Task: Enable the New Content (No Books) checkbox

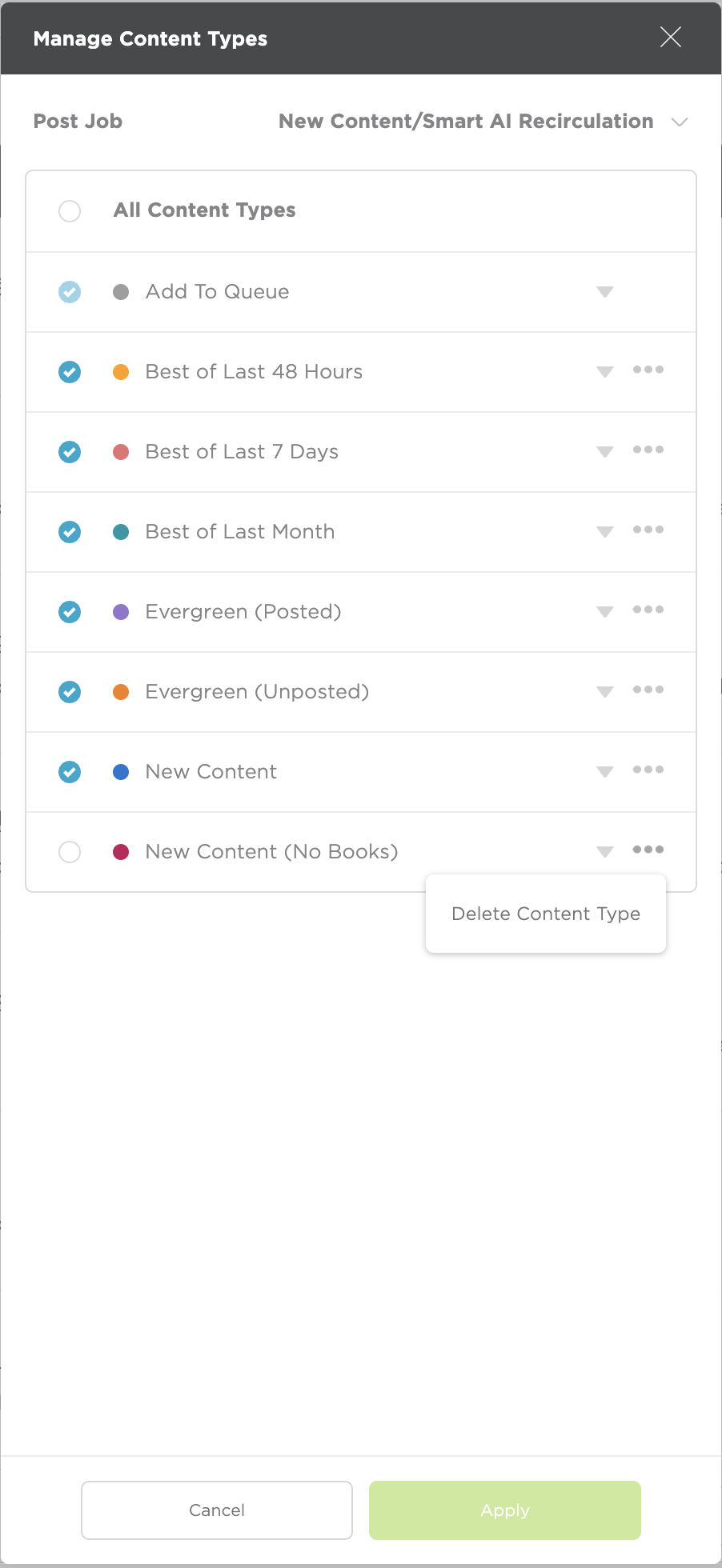Action: (70, 852)
